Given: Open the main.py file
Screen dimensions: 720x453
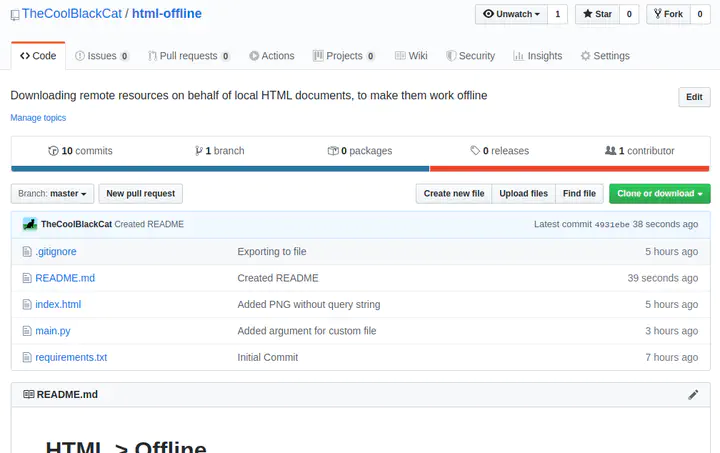Looking at the screenshot, I should 53,331.
